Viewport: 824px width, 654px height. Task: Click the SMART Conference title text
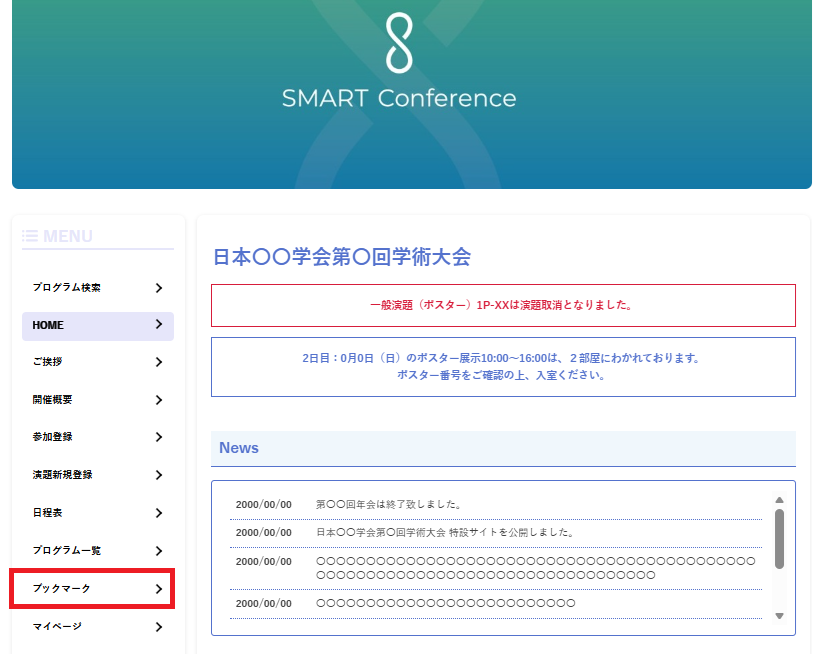[399, 98]
